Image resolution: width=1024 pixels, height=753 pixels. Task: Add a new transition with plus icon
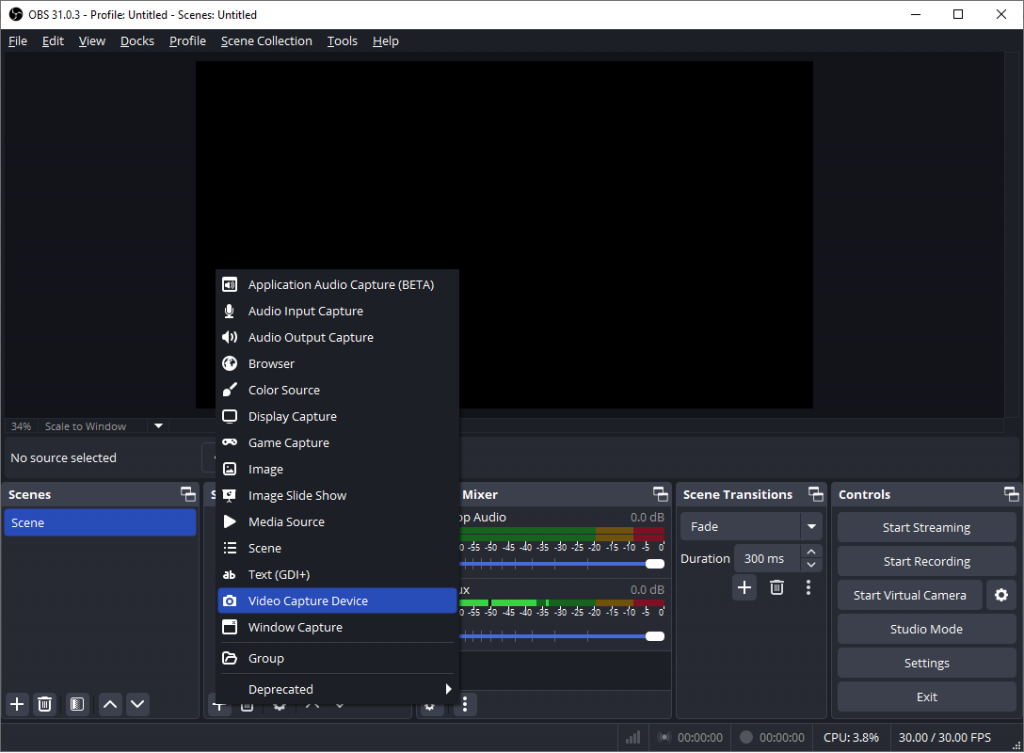pos(744,587)
